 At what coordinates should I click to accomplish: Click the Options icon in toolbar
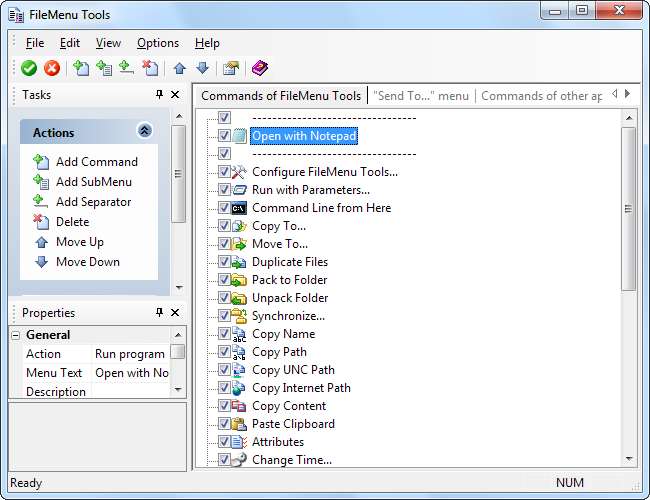click(x=231, y=68)
